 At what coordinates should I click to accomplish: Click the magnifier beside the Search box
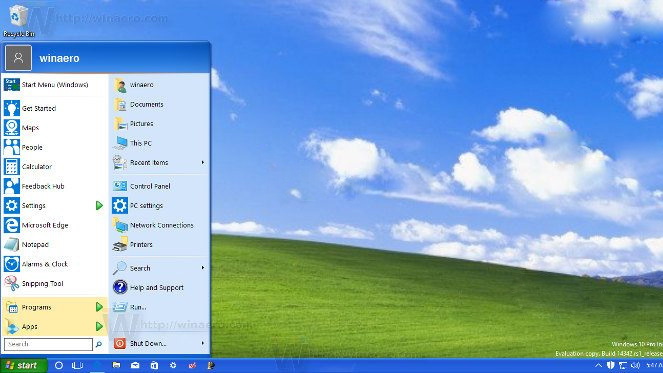click(99, 344)
